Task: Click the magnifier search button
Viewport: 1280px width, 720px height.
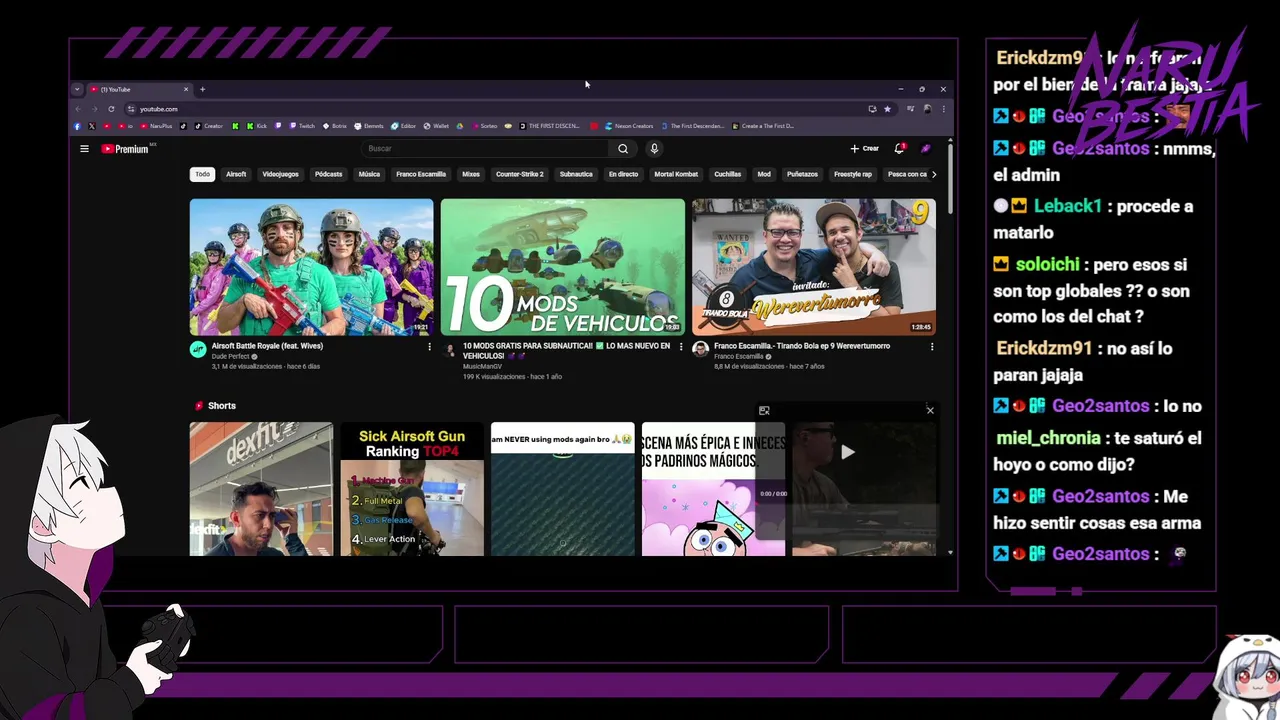Action: pyautogui.click(x=623, y=149)
